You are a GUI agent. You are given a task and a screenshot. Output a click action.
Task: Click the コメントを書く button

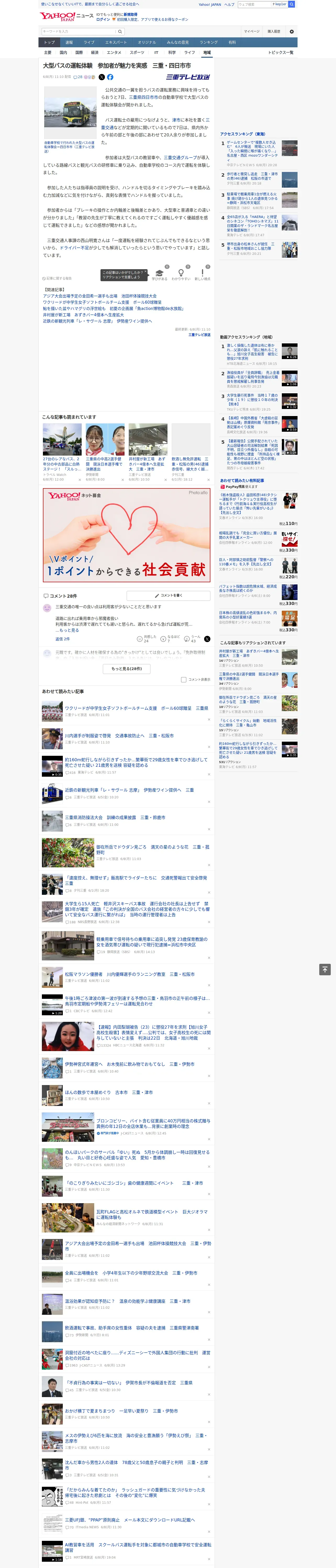pyautogui.click(x=169, y=595)
